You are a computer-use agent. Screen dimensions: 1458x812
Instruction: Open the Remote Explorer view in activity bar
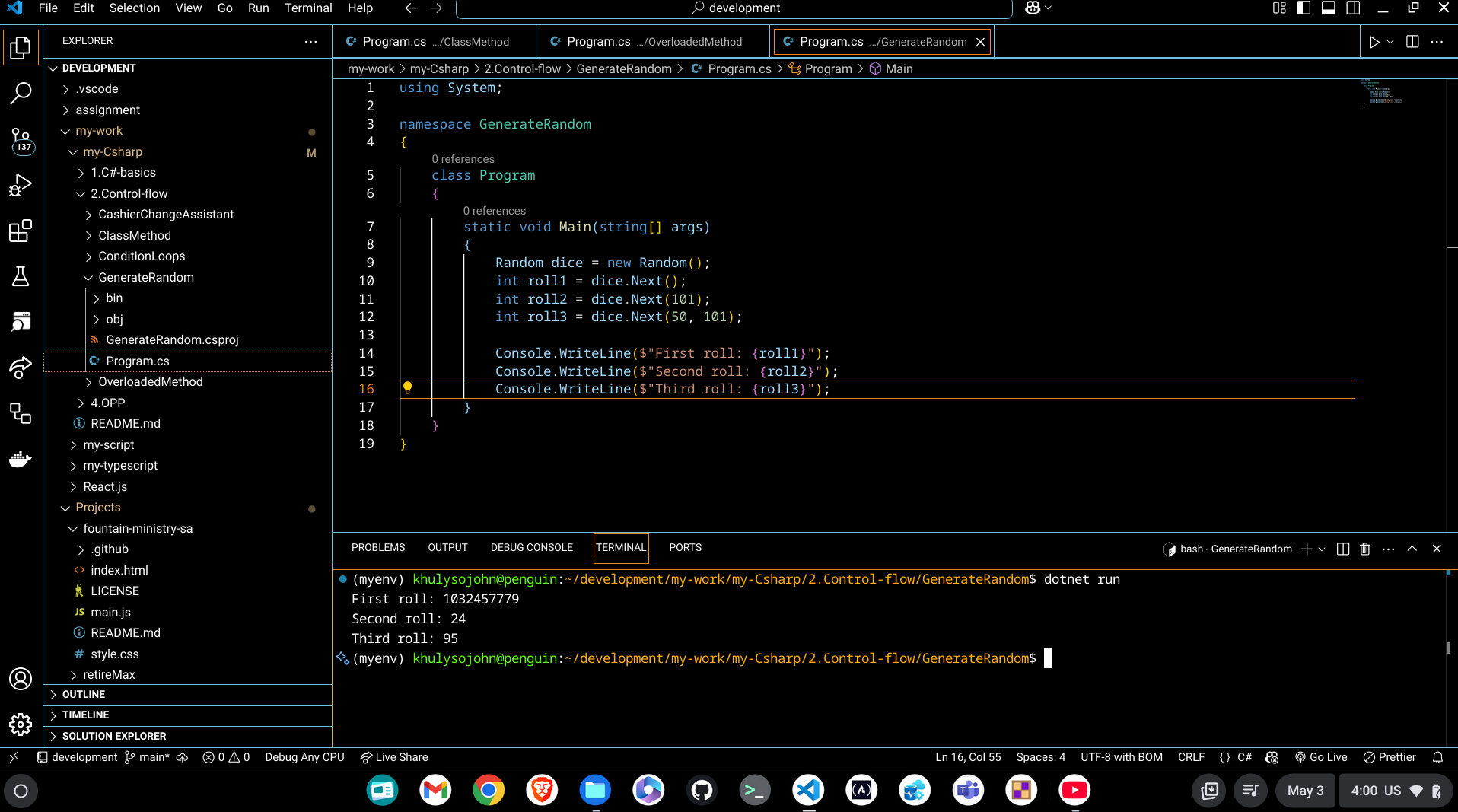[x=21, y=413]
